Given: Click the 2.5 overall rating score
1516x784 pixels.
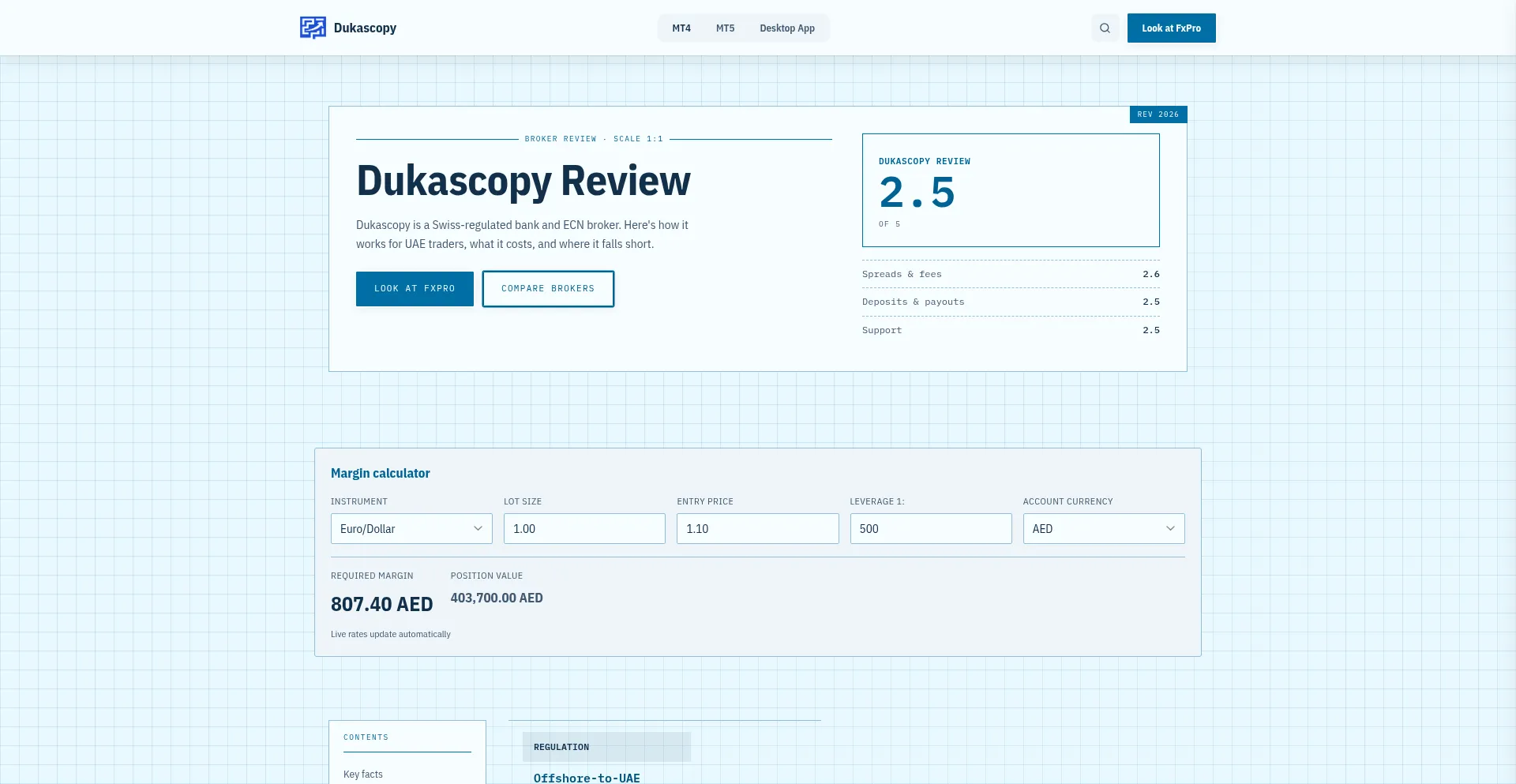Looking at the screenshot, I should pyautogui.click(x=917, y=193).
